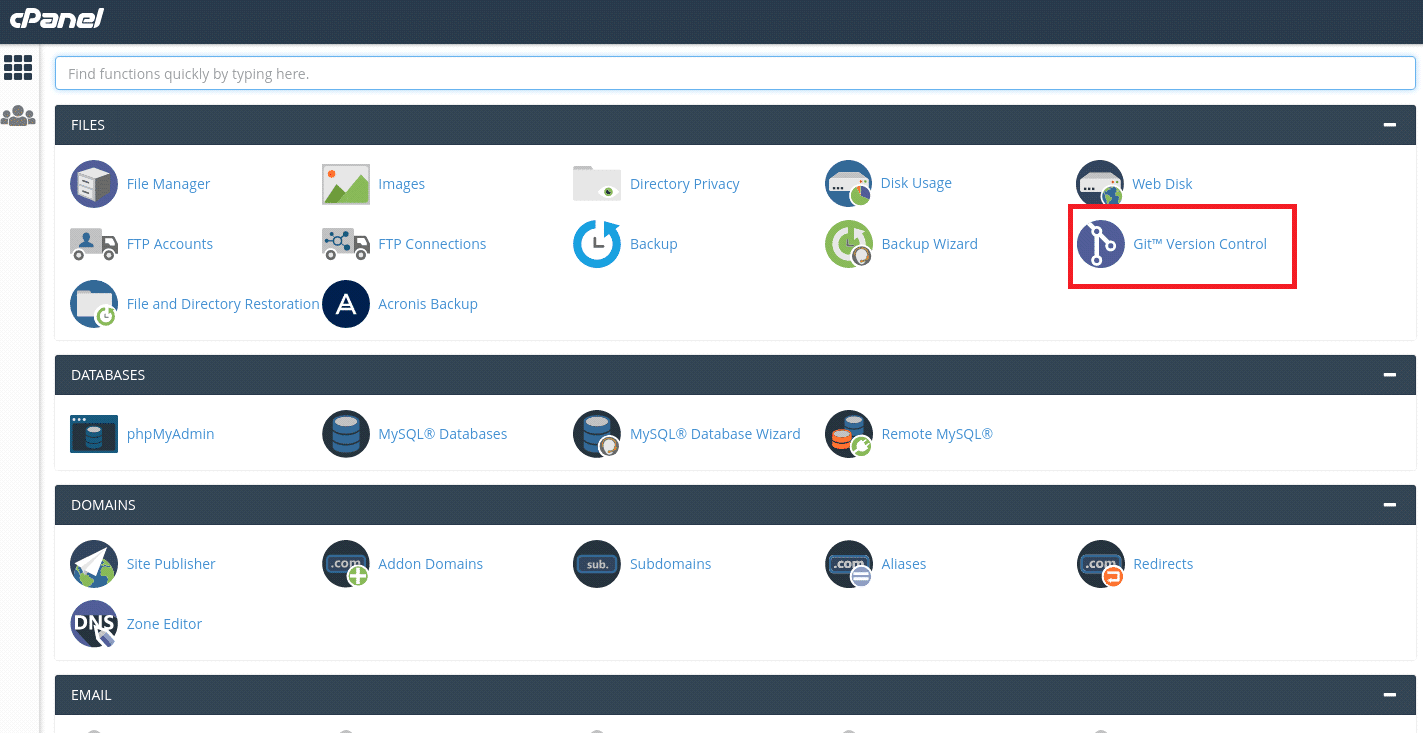Open the File Manager icon
Viewport: 1423px width, 733px height.
93,184
